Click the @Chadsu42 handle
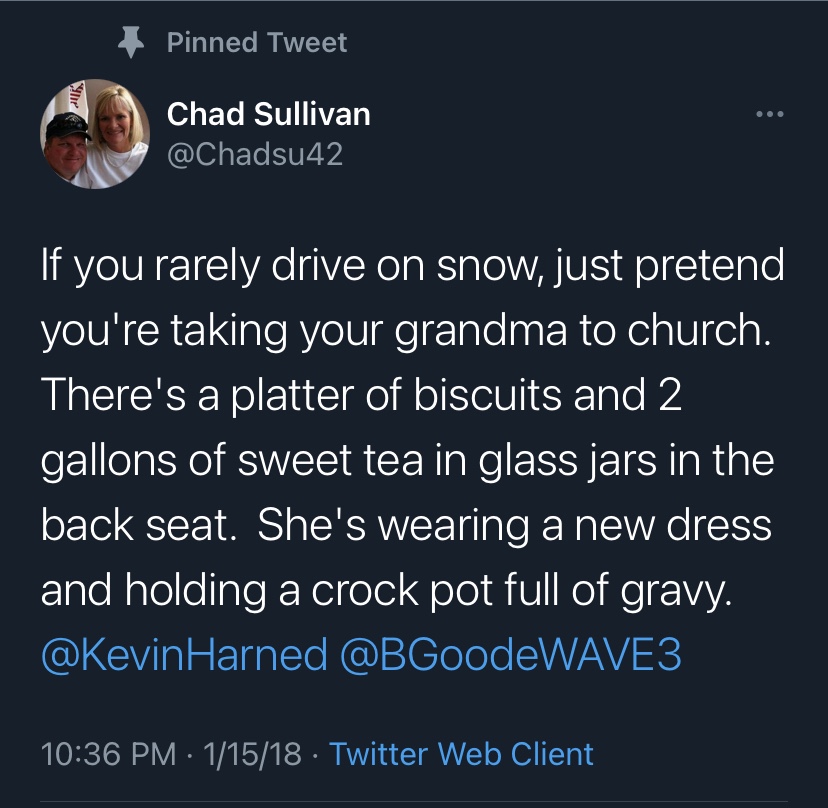This screenshot has height=808, width=828. pyautogui.click(x=254, y=154)
